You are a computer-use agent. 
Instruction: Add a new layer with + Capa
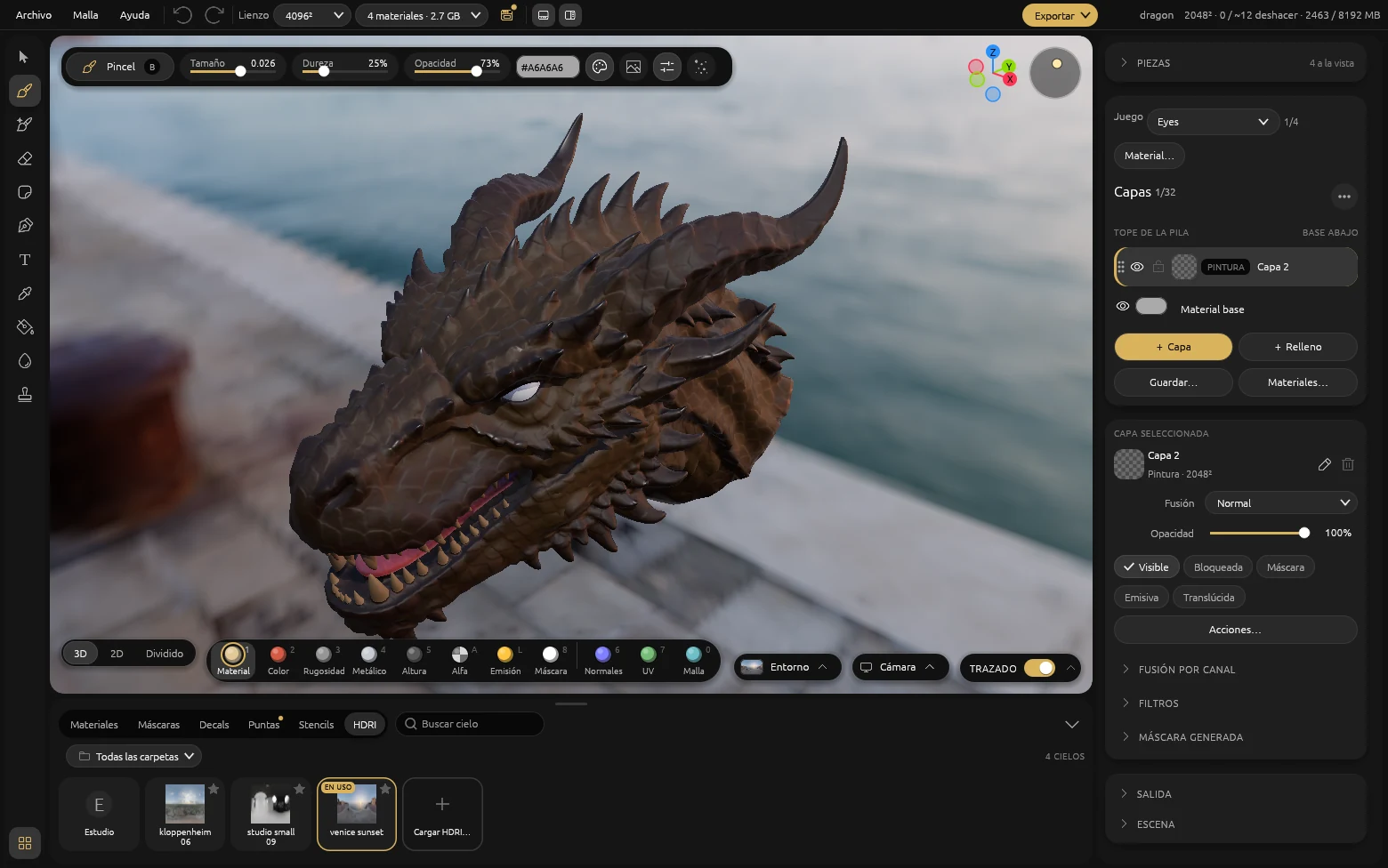[1174, 347]
